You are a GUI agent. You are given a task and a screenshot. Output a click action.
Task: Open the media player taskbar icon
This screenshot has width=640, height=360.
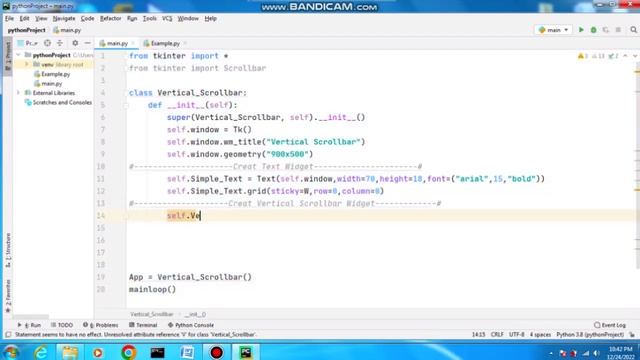(98, 352)
